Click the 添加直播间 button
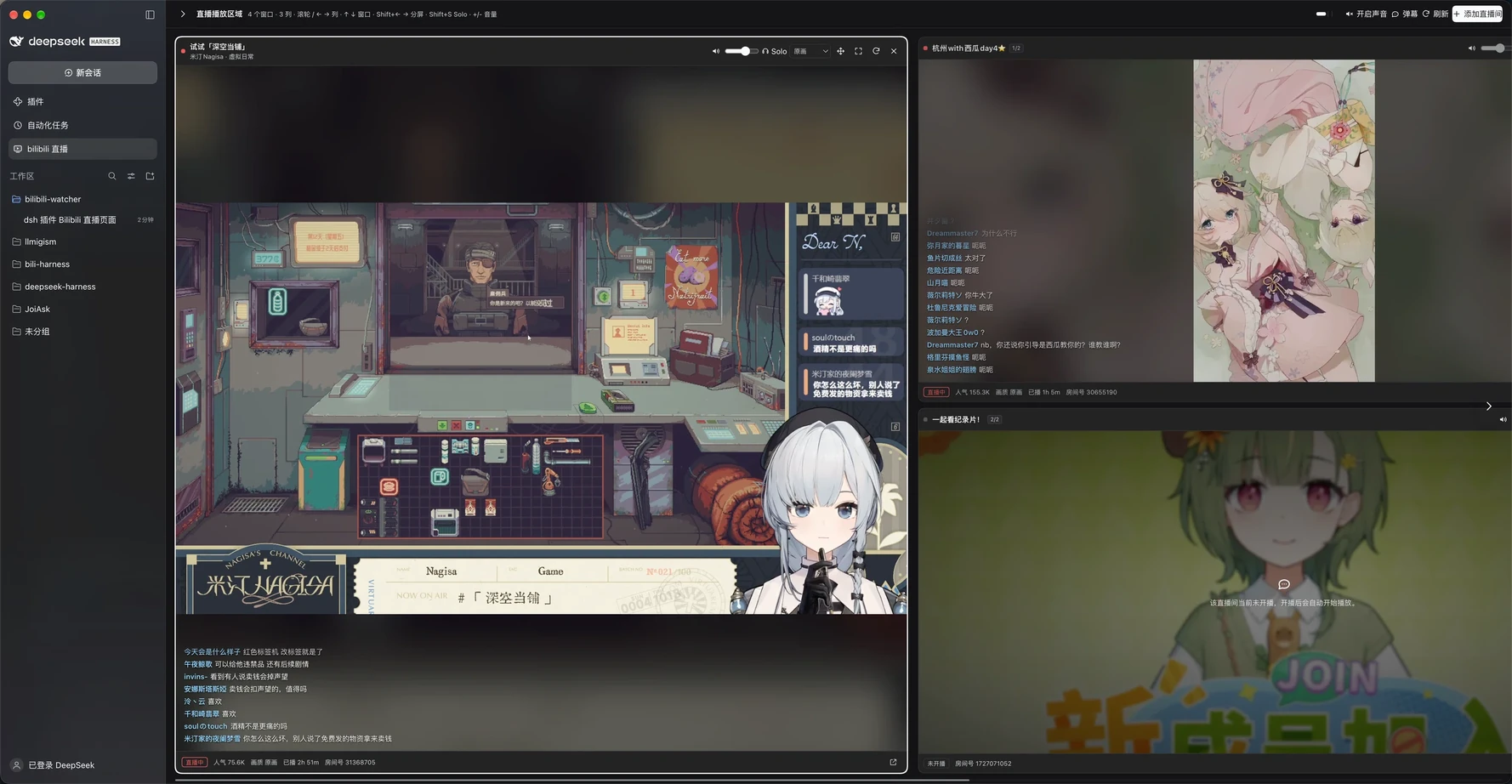1512x784 pixels. [1478, 14]
